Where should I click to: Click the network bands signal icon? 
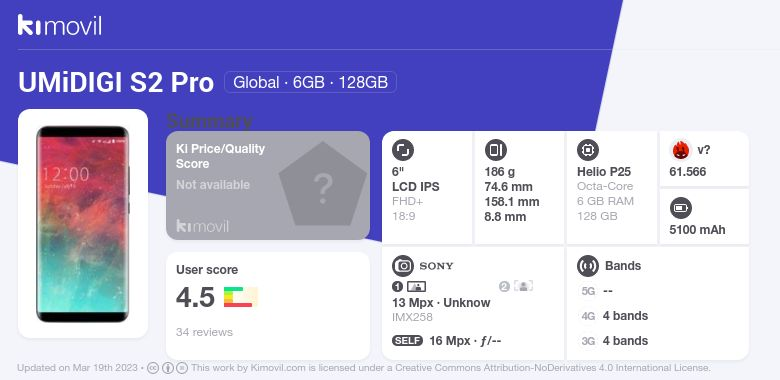tap(588, 266)
